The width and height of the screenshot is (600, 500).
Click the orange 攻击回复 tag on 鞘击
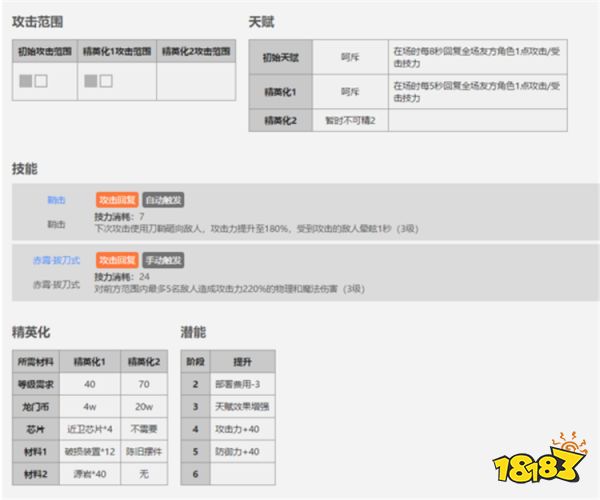click(117, 200)
